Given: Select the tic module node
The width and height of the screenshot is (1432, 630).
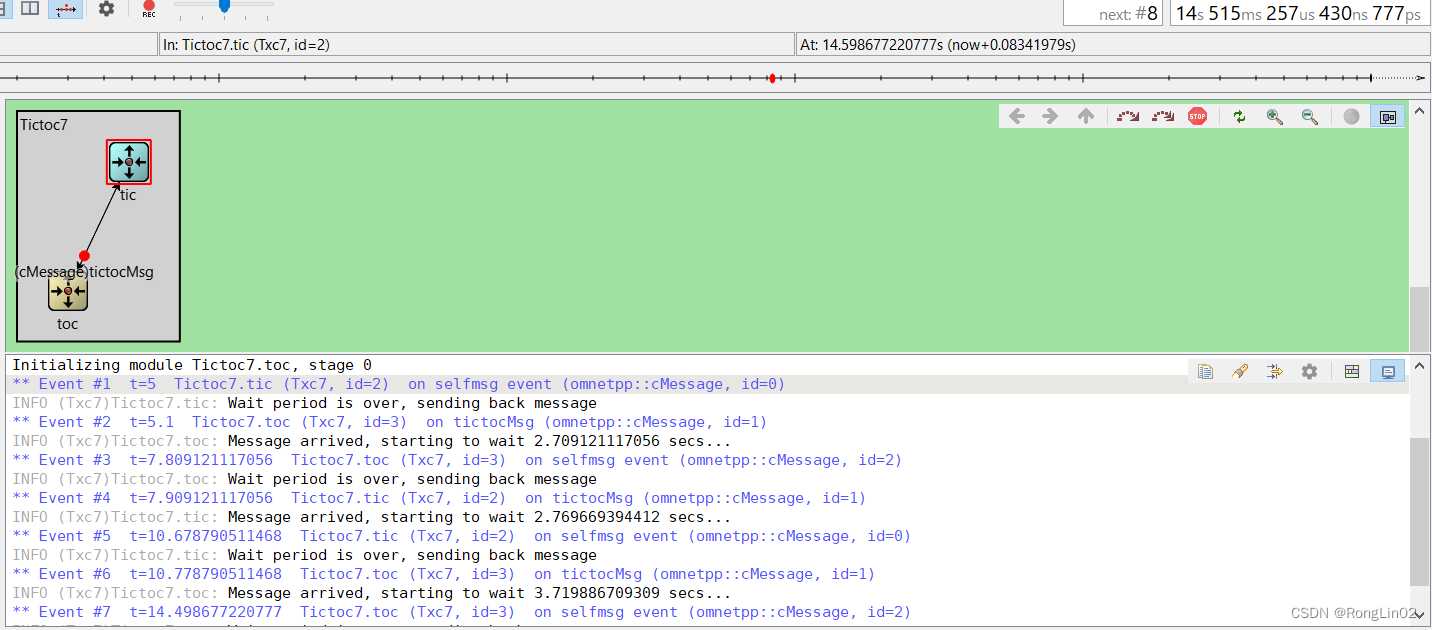Looking at the screenshot, I should tap(129, 162).
